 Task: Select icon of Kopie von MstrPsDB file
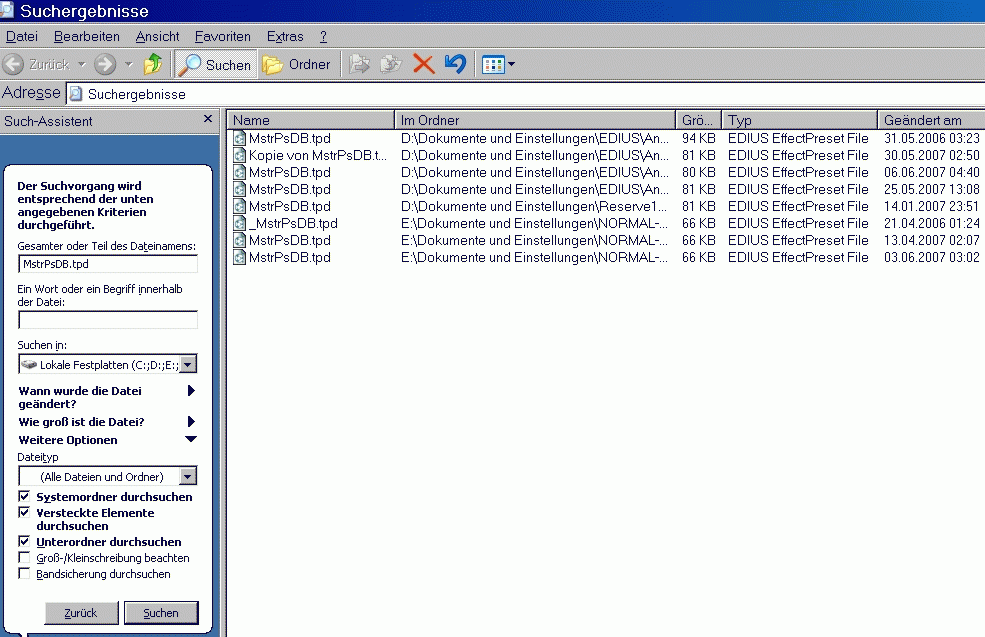pos(239,155)
